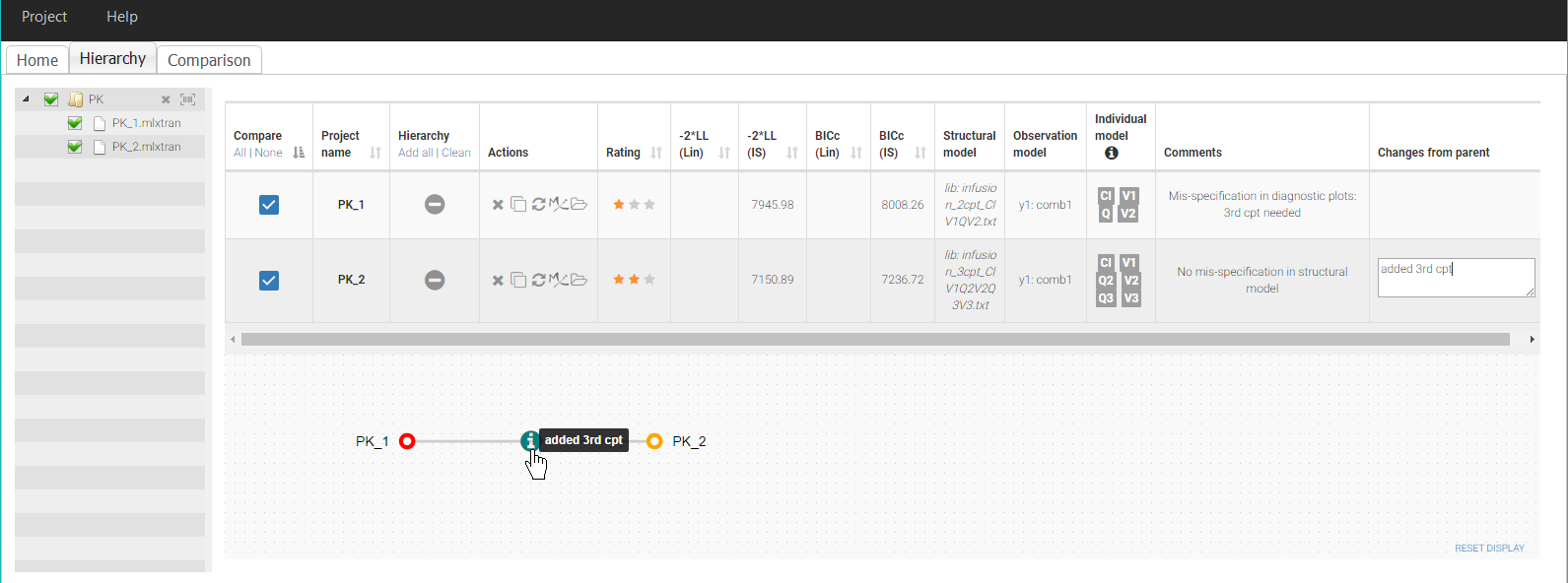Screen dimensions: 1568x583
Task: Click the scan icon next to PK folder
Action: coord(187,99)
